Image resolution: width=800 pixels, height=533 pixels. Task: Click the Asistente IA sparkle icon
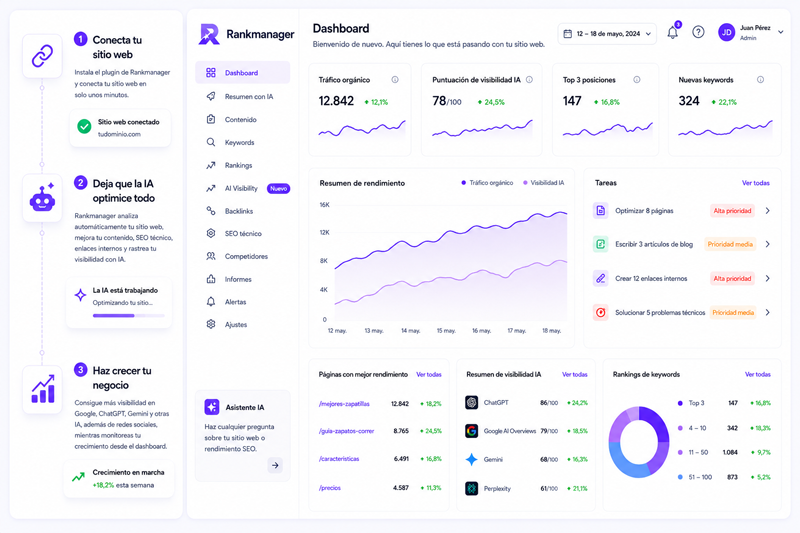212,407
